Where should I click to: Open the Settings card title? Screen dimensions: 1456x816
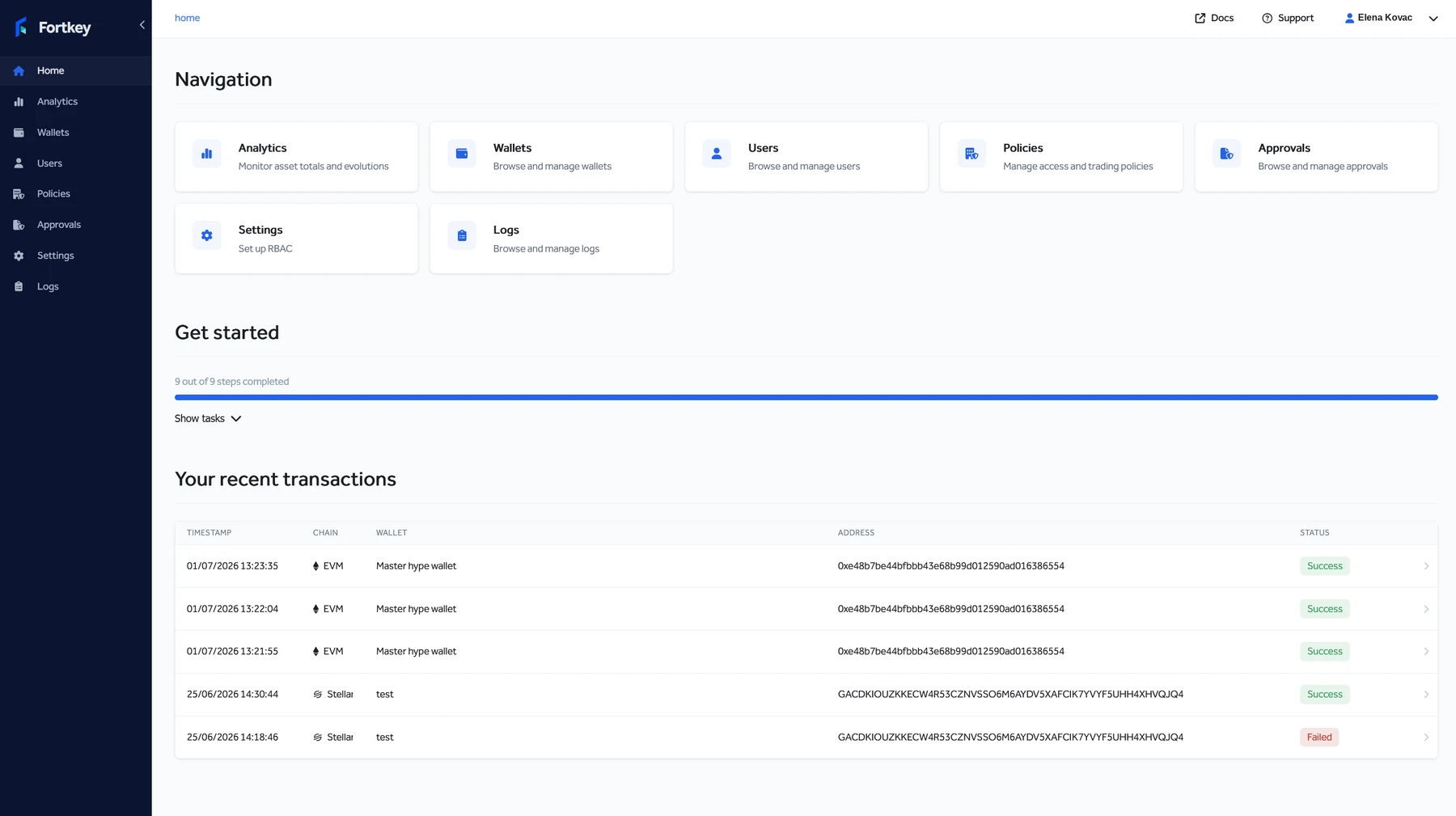260,230
